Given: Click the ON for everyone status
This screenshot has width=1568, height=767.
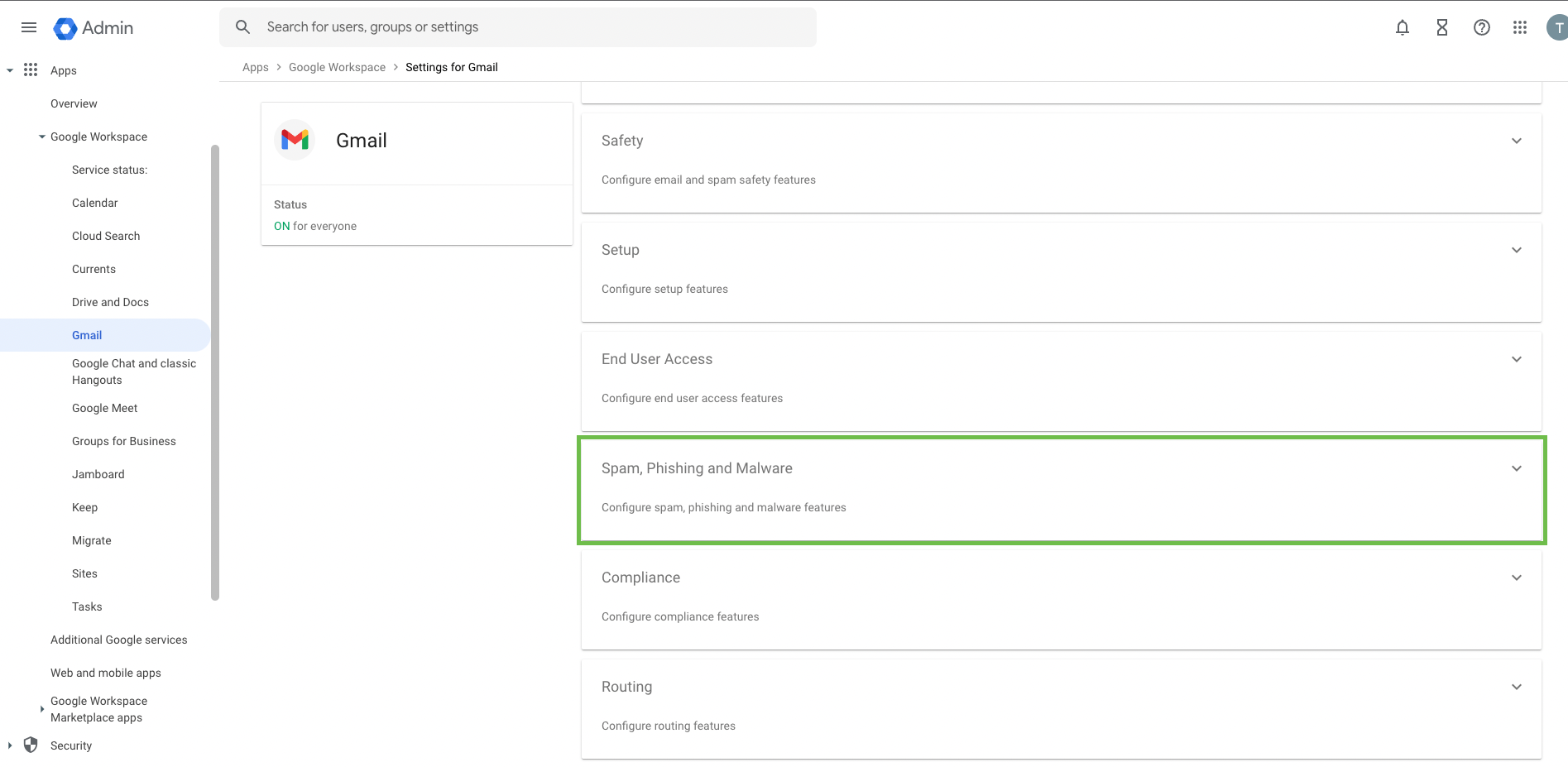Looking at the screenshot, I should pyautogui.click(x=315, y=226).
